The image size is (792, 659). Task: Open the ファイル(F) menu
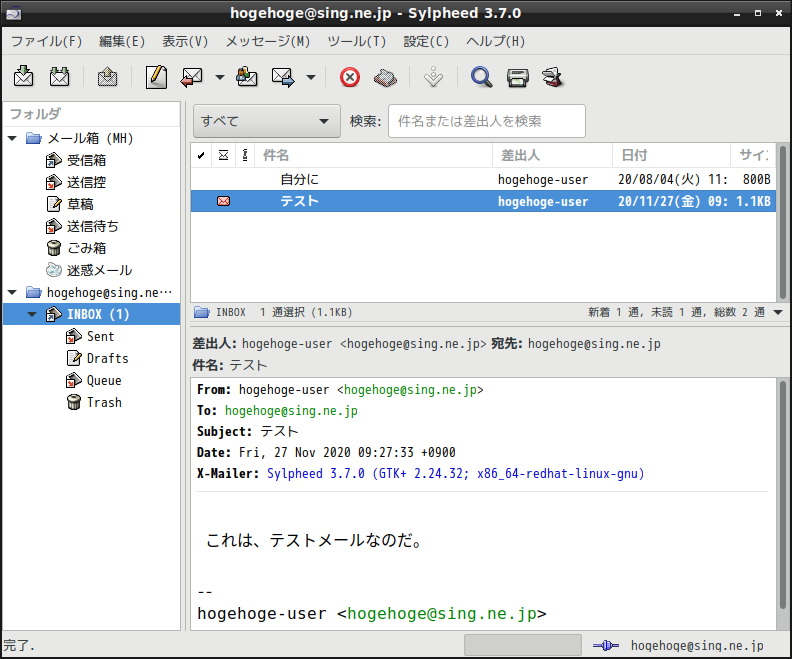point(46,41)
